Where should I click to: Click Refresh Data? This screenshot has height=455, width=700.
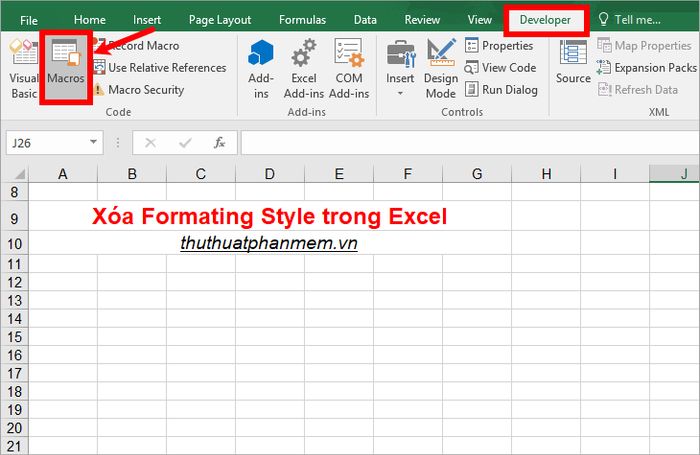click(638, 90)
